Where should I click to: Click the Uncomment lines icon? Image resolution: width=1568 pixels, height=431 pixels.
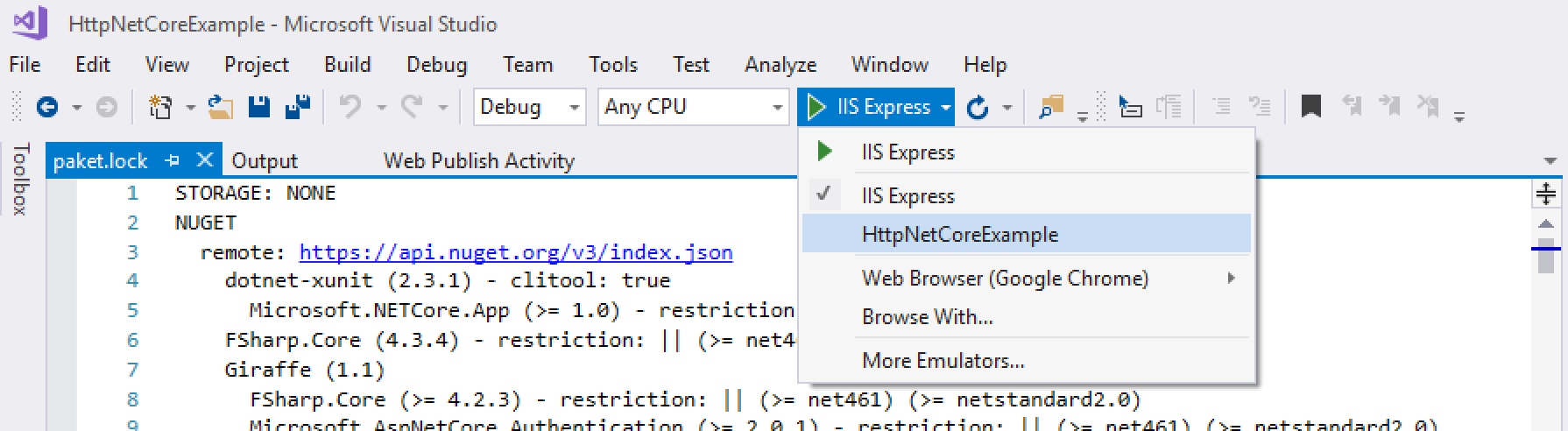point(1260,107)
